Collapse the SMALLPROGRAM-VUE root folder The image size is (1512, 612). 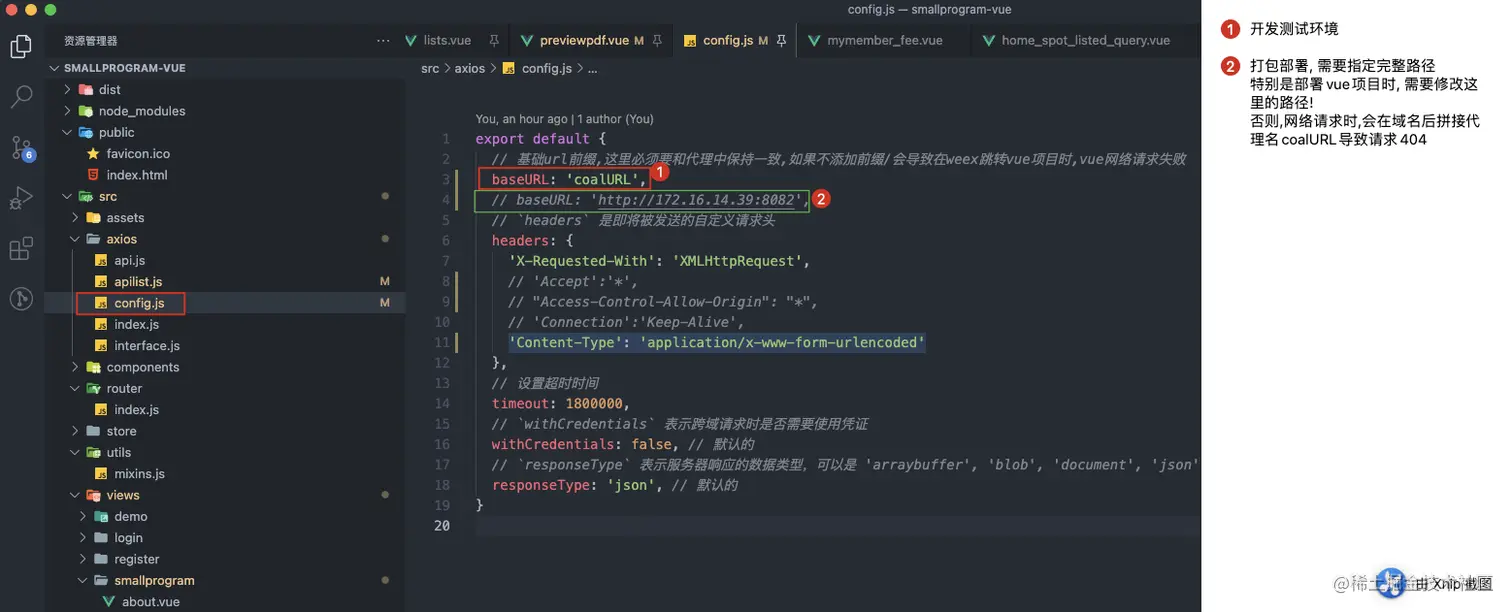pos(55,68)
